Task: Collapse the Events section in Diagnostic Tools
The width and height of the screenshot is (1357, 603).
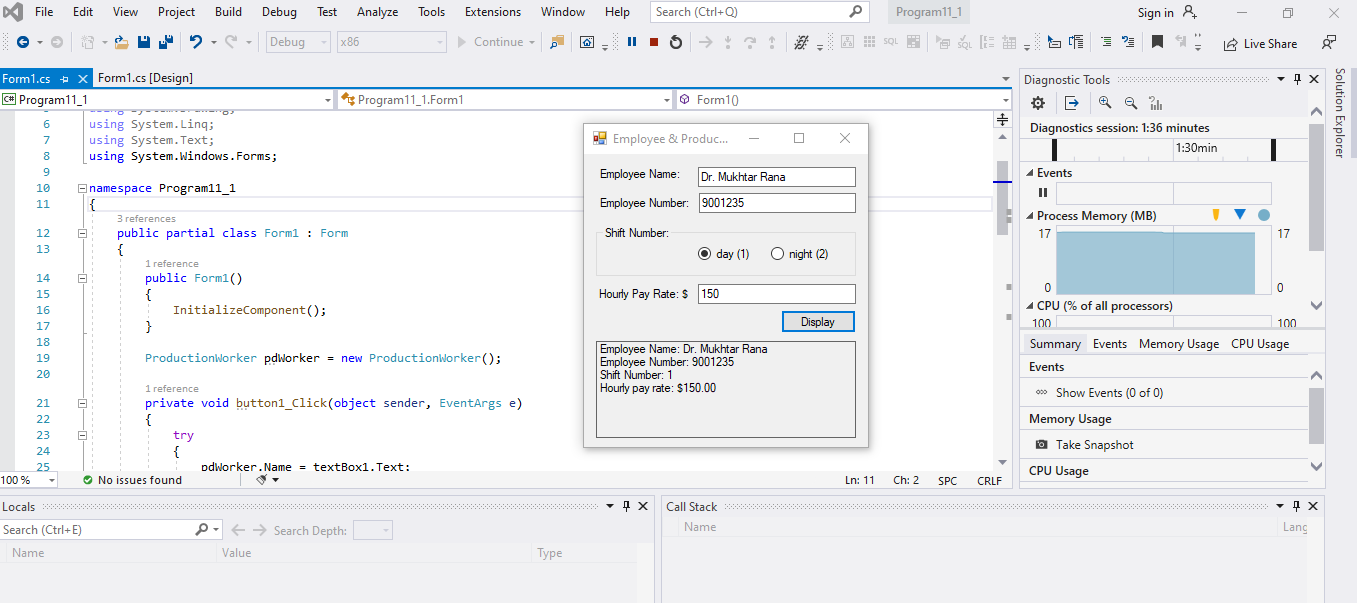Action: point(1030,173)
